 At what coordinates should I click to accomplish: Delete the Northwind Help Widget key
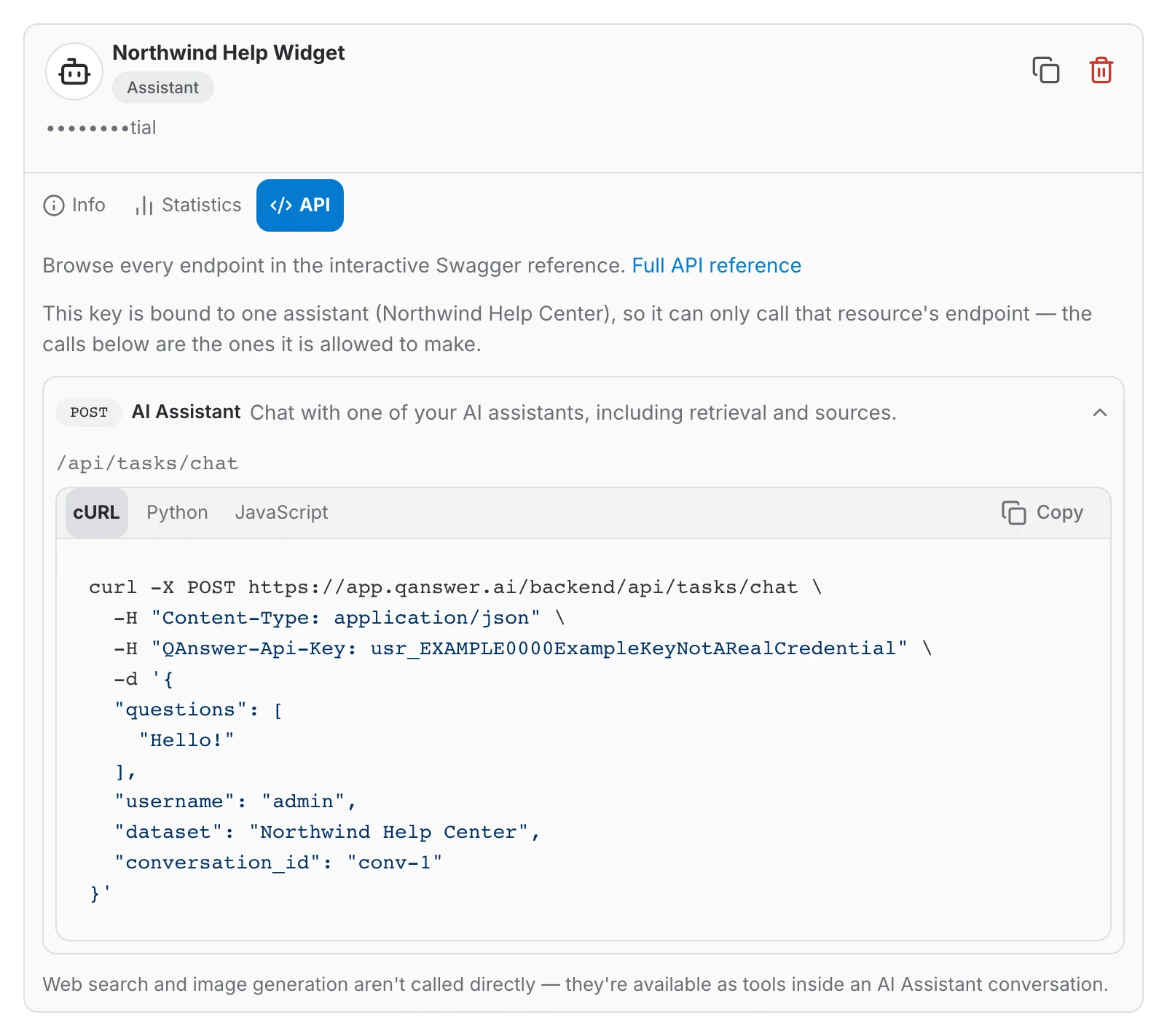1101,70
